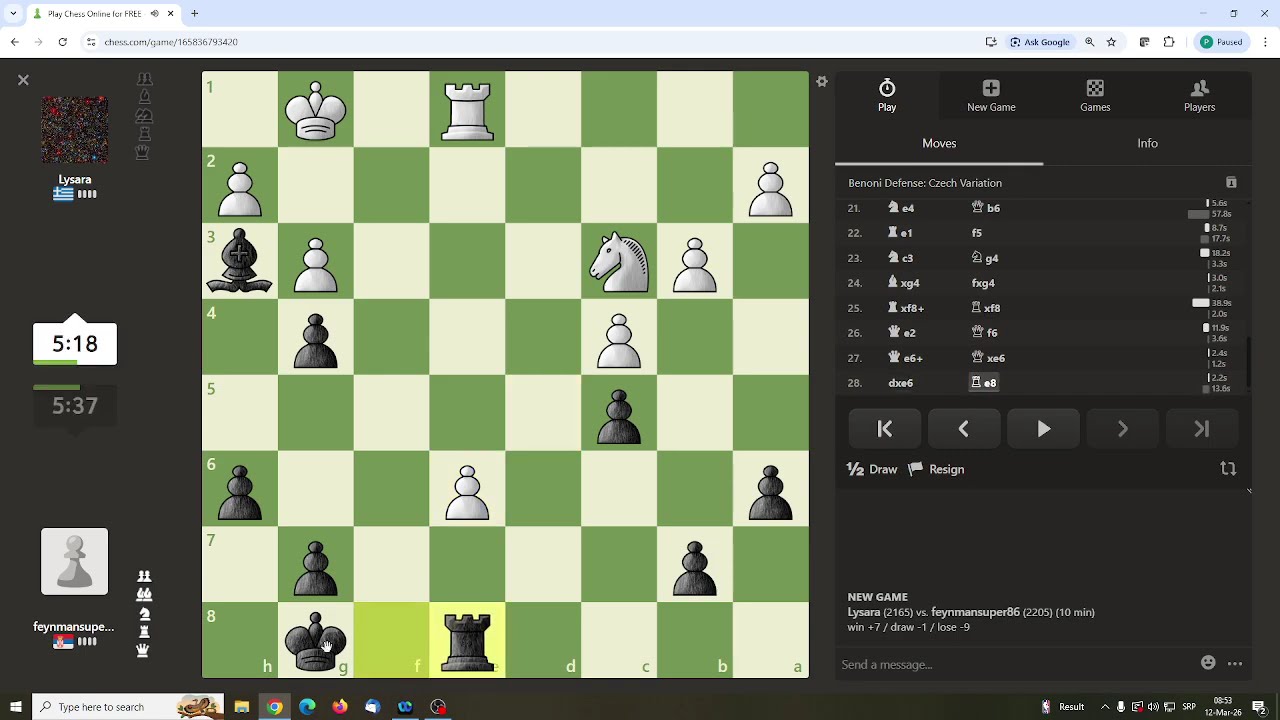Select move 24 black fxg4
The image size is (1280, 720).
(x=983, y=283)
